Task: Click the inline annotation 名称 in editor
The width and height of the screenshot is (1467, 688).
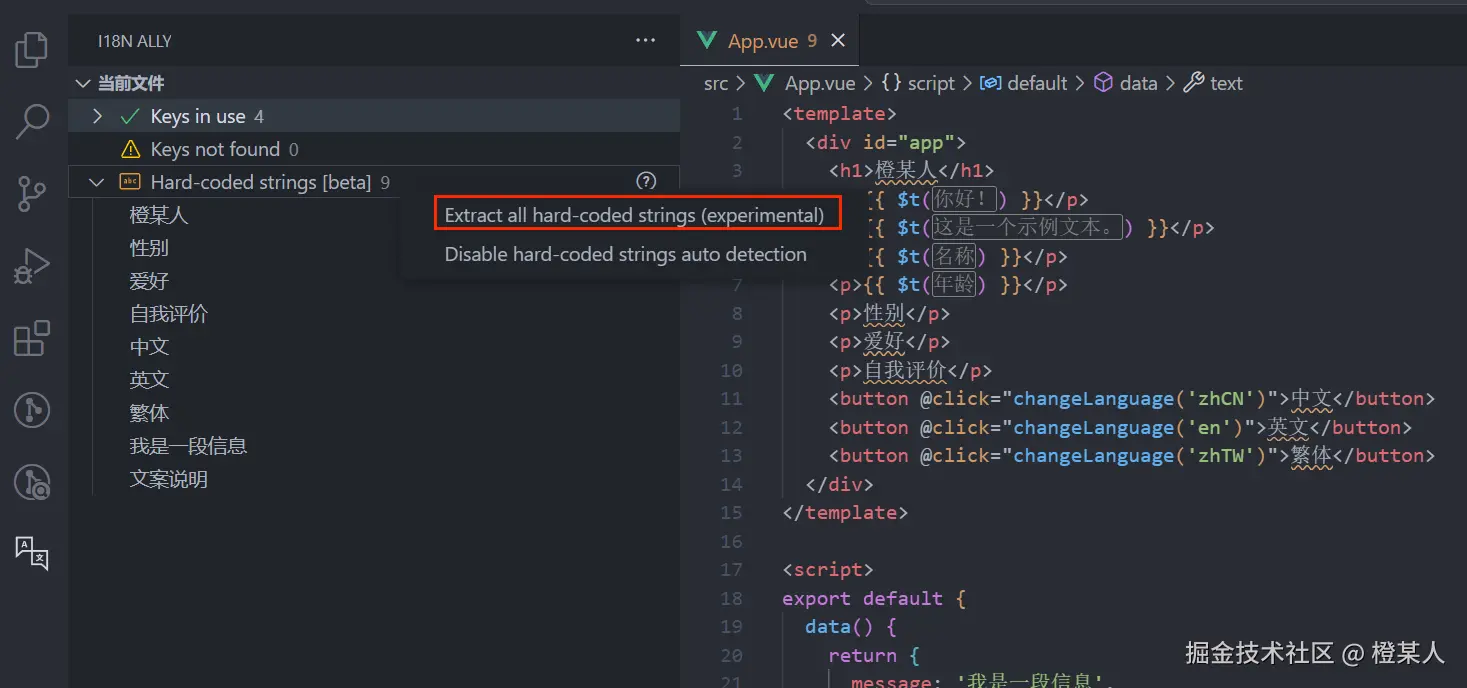Action: pos(954,257)
